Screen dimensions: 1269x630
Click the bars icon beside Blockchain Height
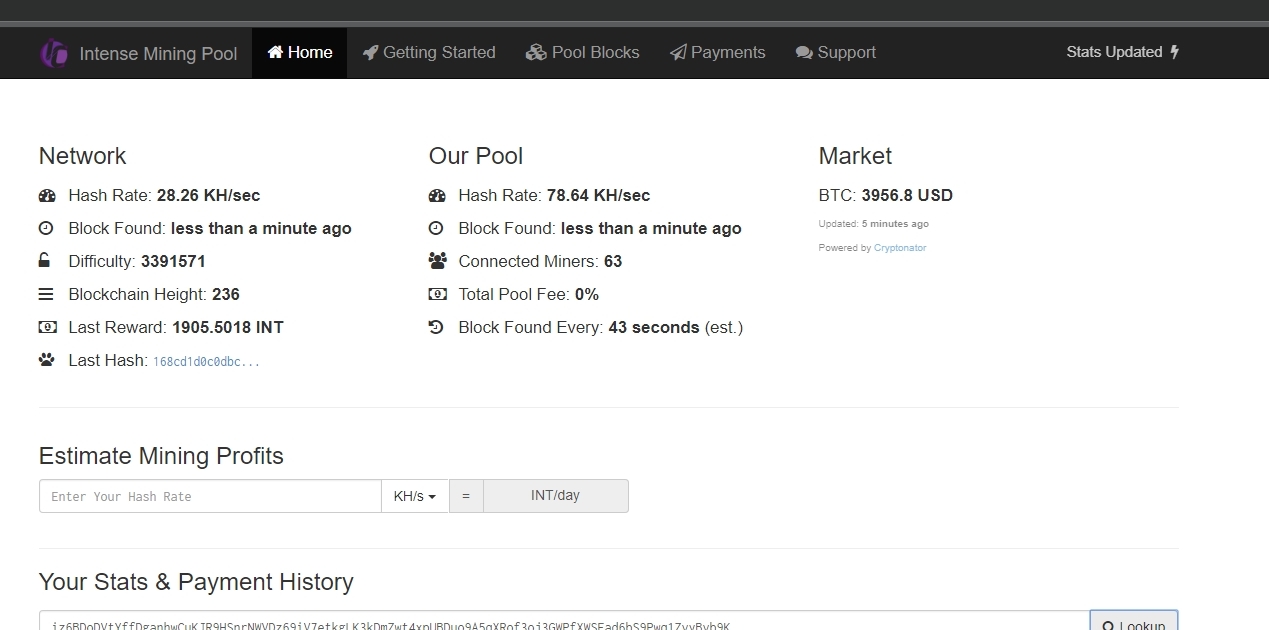(x=46, y=294)
